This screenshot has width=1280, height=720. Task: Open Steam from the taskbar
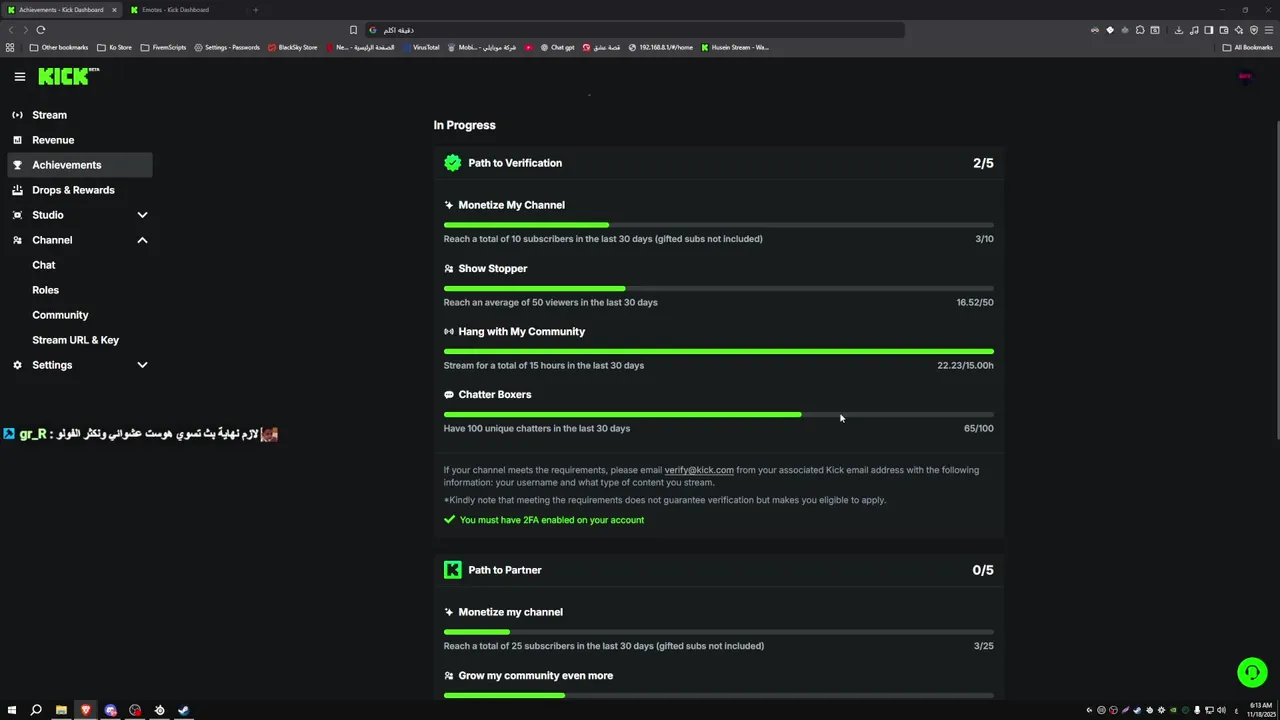(x=184, y=710)
